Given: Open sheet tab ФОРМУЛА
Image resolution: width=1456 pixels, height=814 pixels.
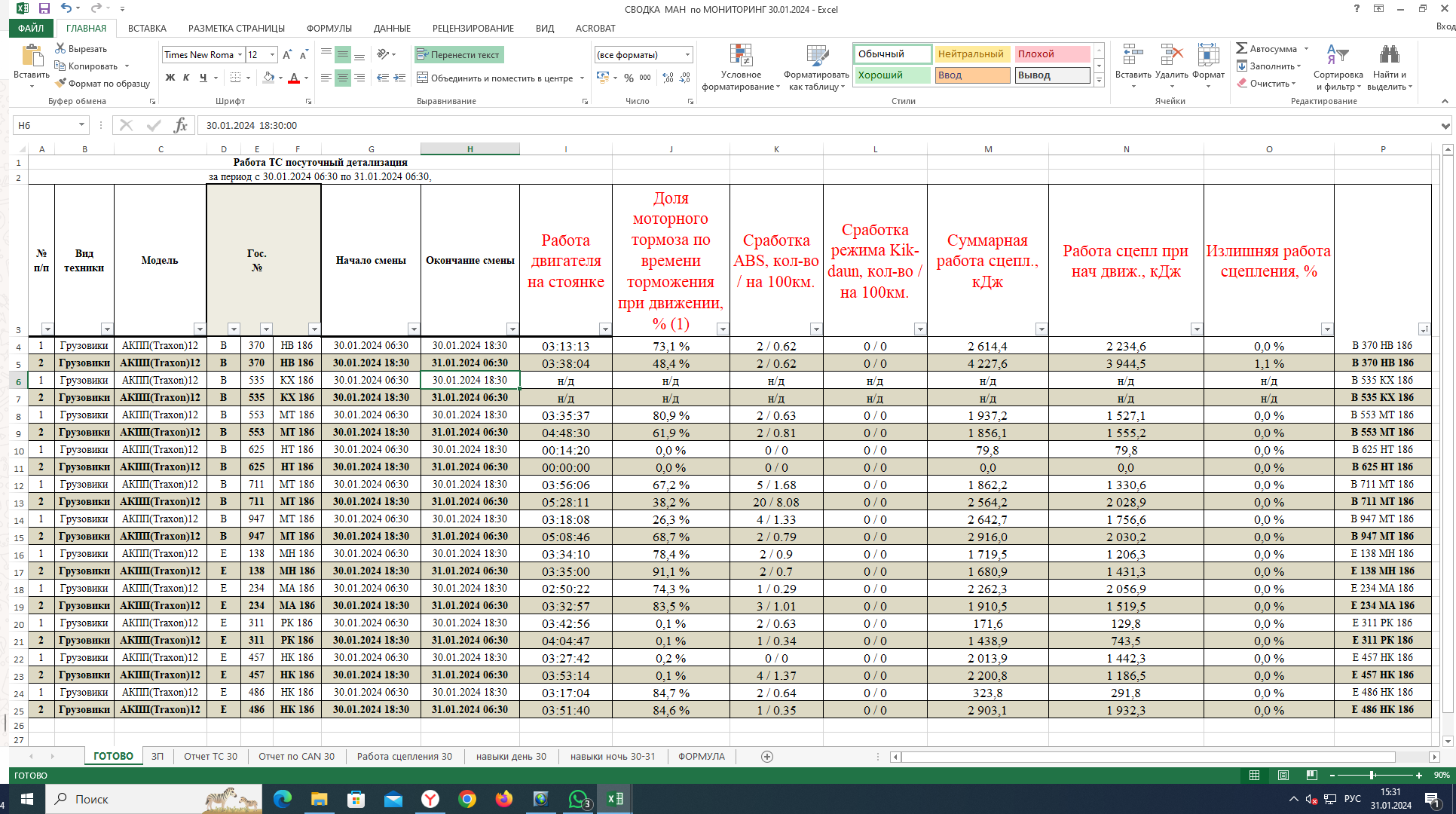Looking at the screenshot, I should (701, 756).
